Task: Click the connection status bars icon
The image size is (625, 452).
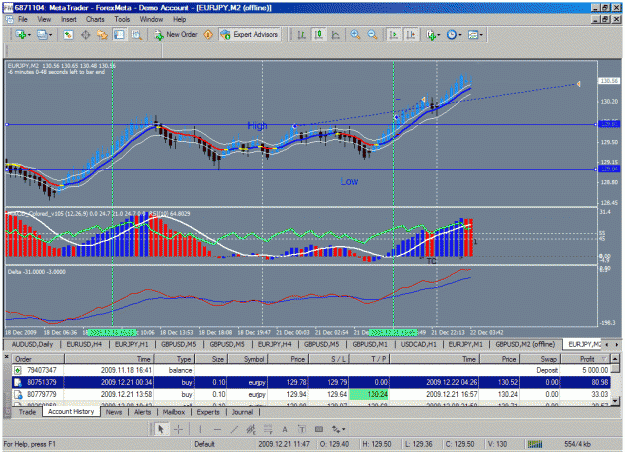Action: tap(535, 444)
